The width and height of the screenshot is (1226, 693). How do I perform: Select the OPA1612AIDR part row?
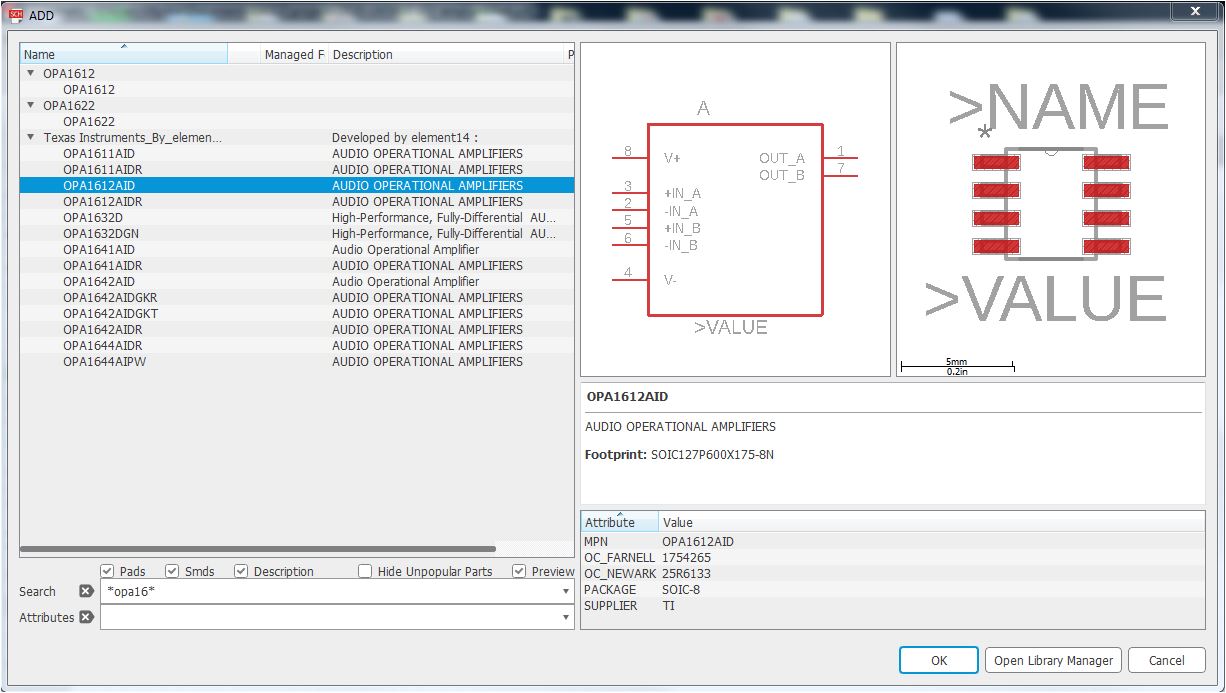click(297, 201)
